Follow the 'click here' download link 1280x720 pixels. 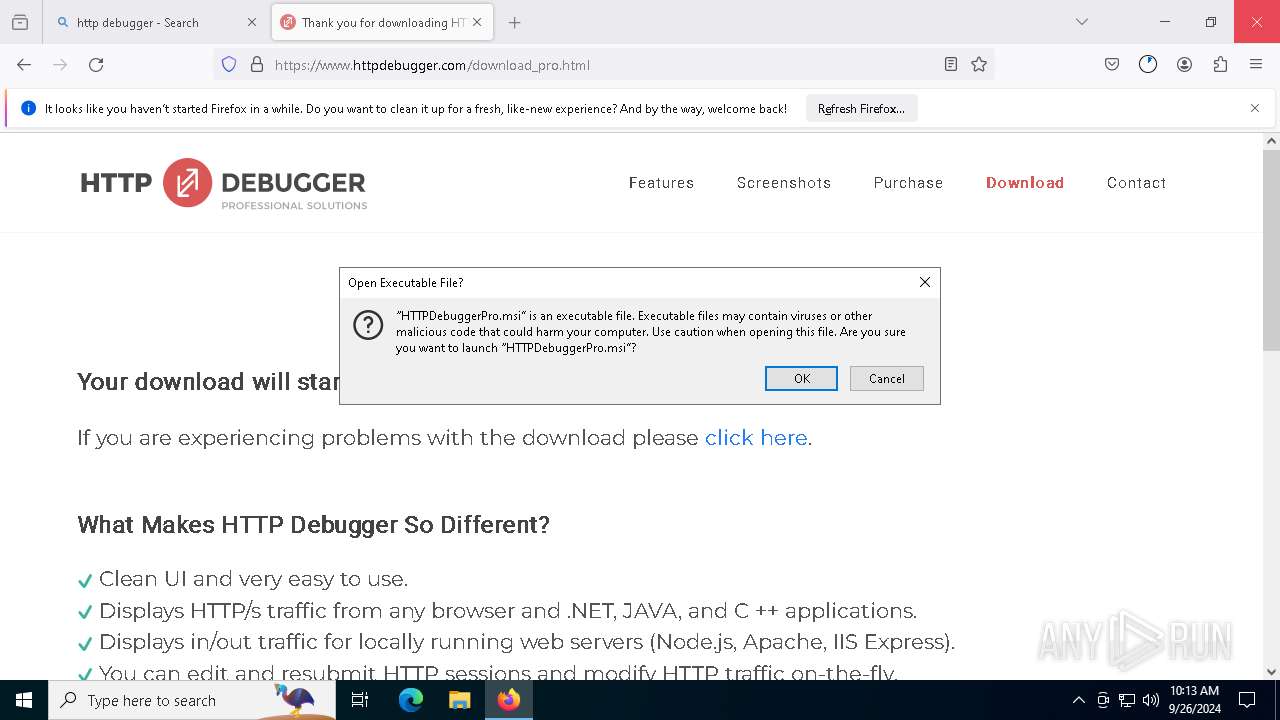756,438
